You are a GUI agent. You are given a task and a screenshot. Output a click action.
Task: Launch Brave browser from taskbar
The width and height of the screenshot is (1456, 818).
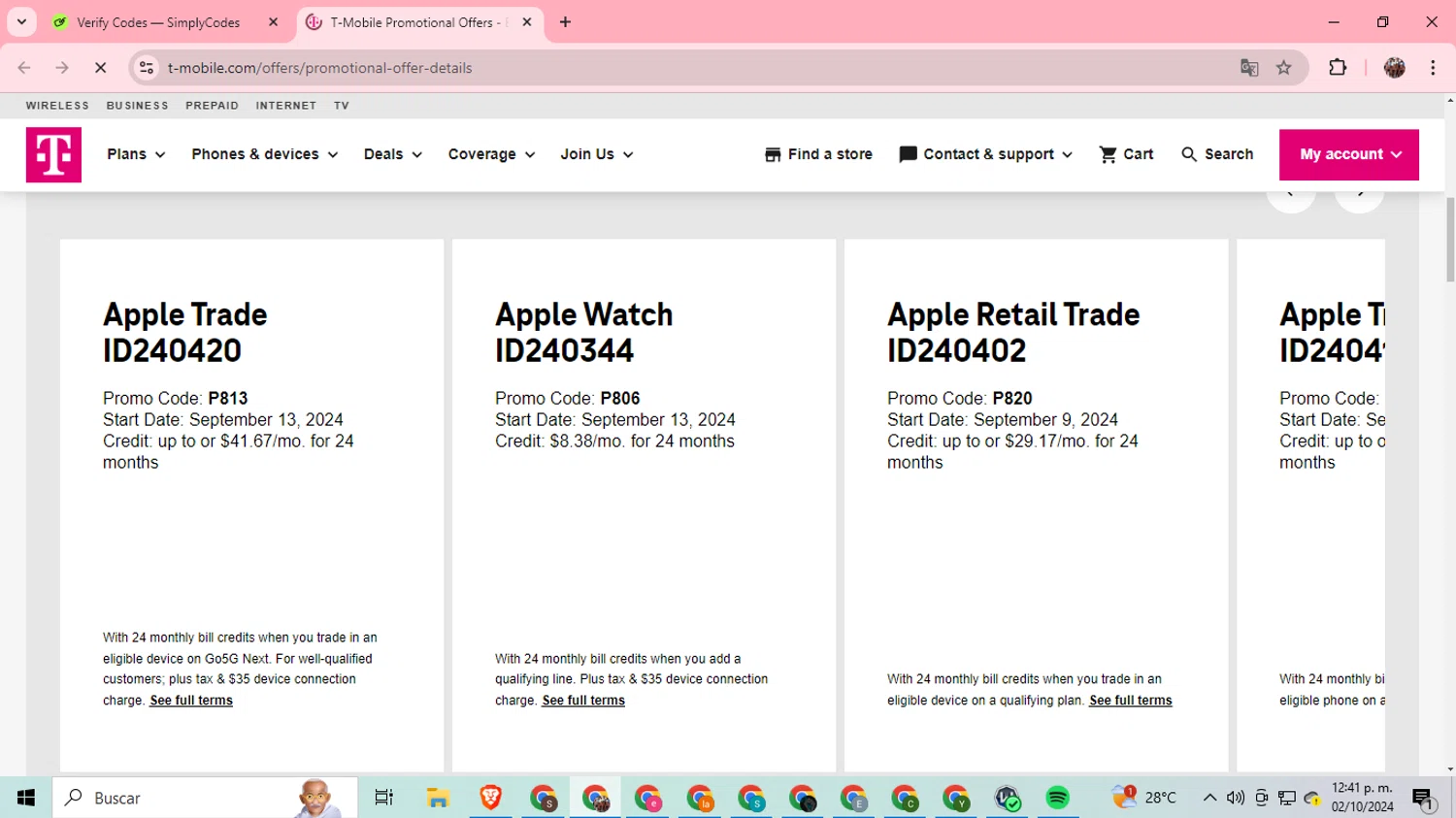[490, 798]
